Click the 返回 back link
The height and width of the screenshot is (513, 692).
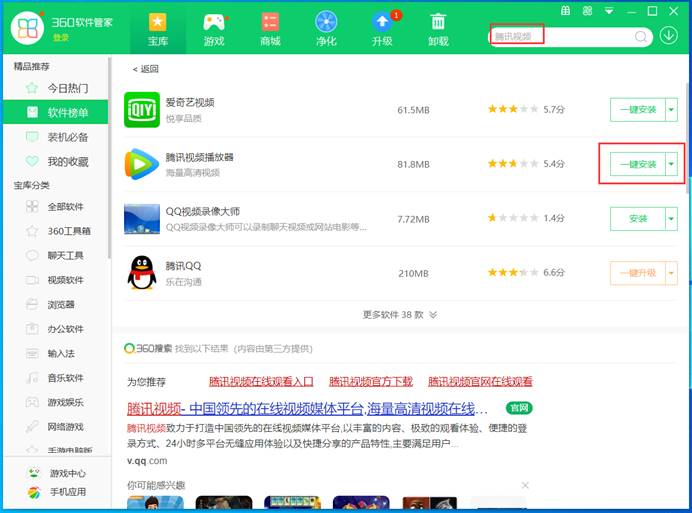pyautogui.click(x=146, y=69)
